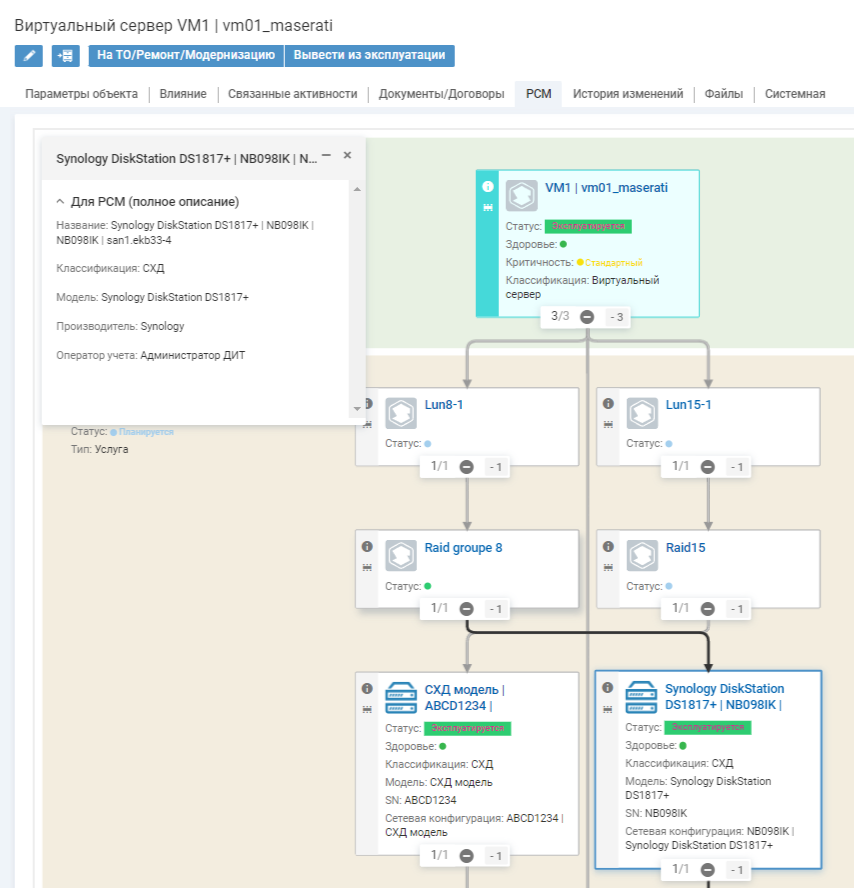
Task: Click info icon on Lun15-1 node
Action: (x=608, y=403)
